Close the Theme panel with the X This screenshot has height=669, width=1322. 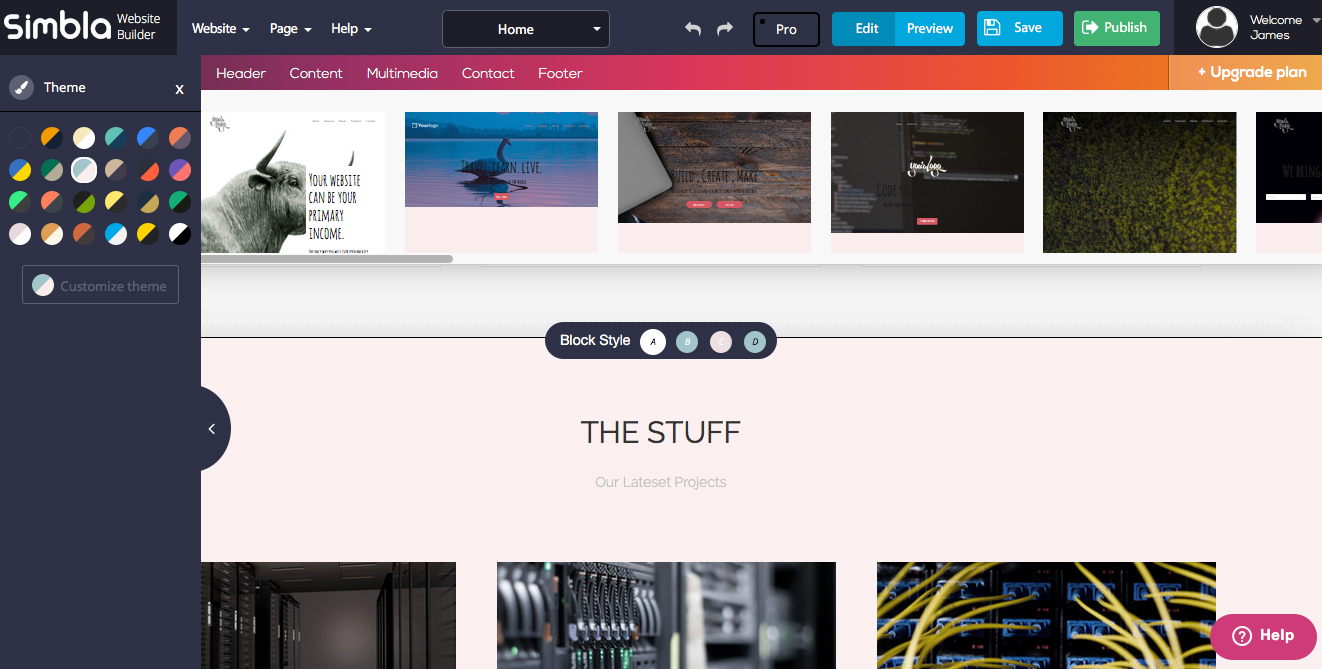[x=179, y=89]
